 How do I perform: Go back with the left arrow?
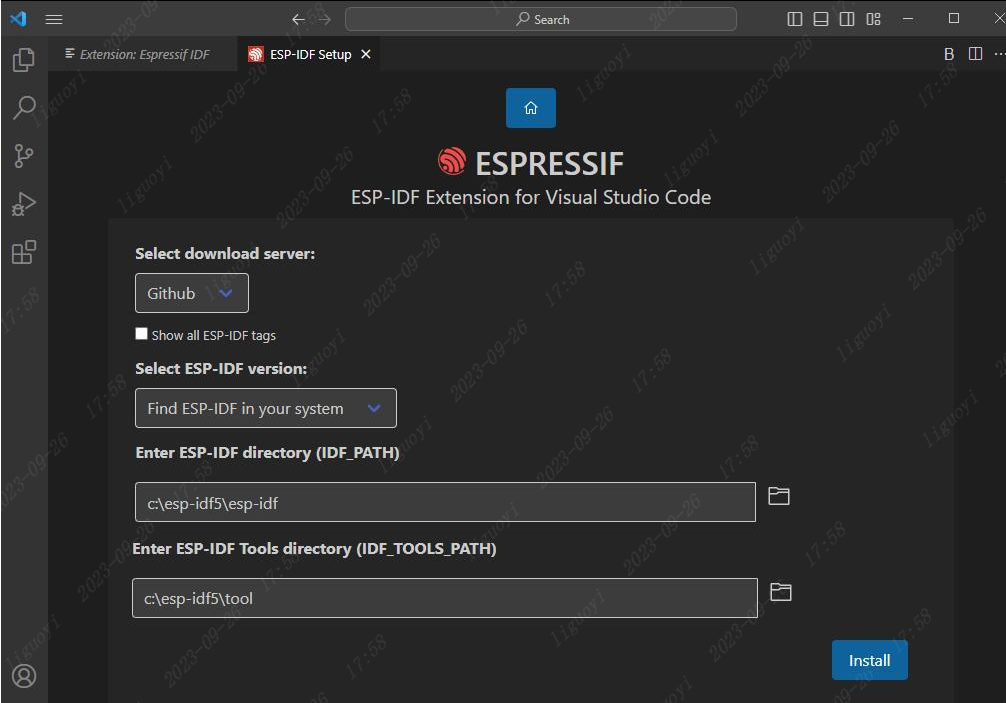(x=298, y=19)
